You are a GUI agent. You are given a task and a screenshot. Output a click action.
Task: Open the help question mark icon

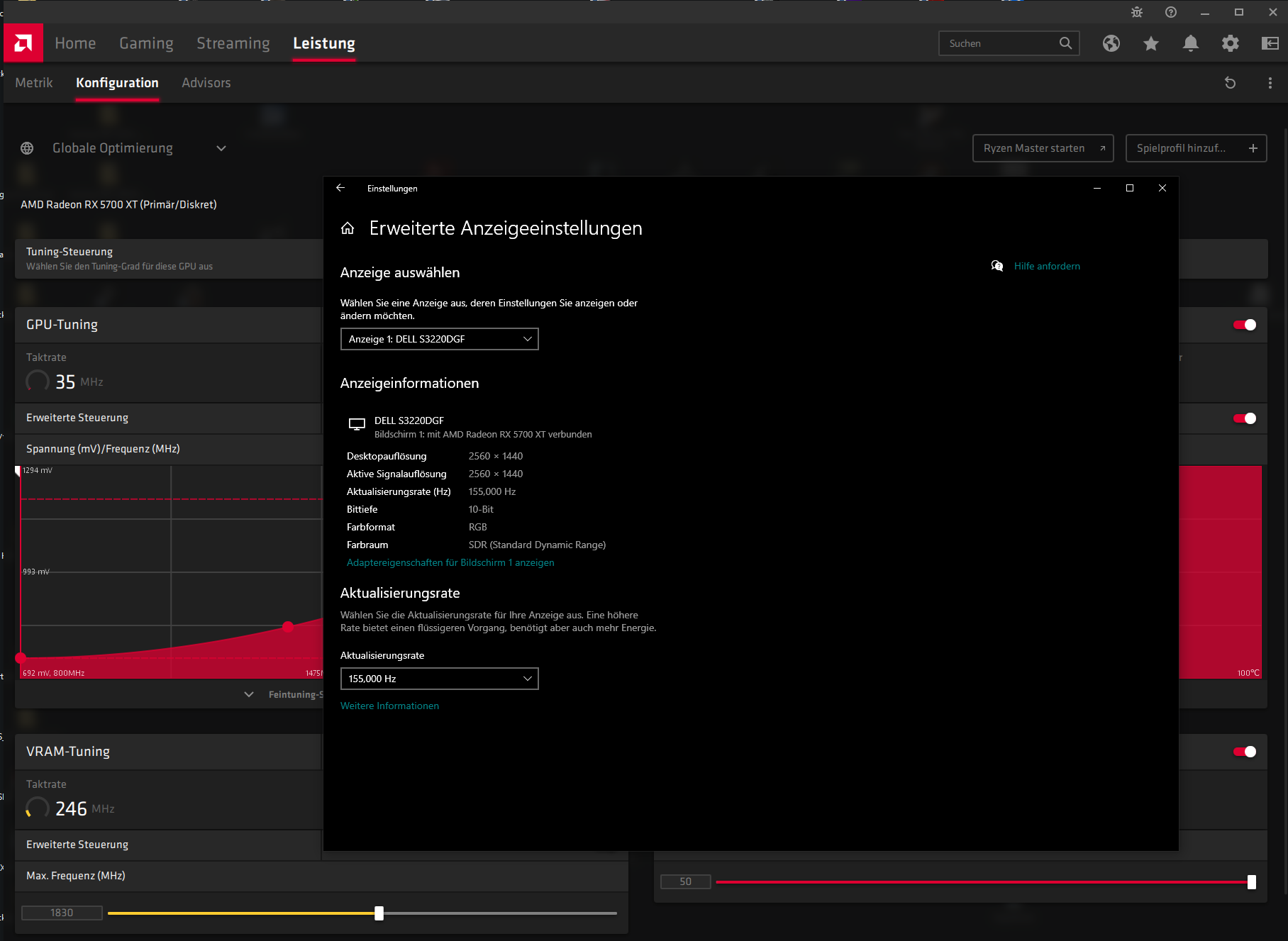[x=1171, y=12]
